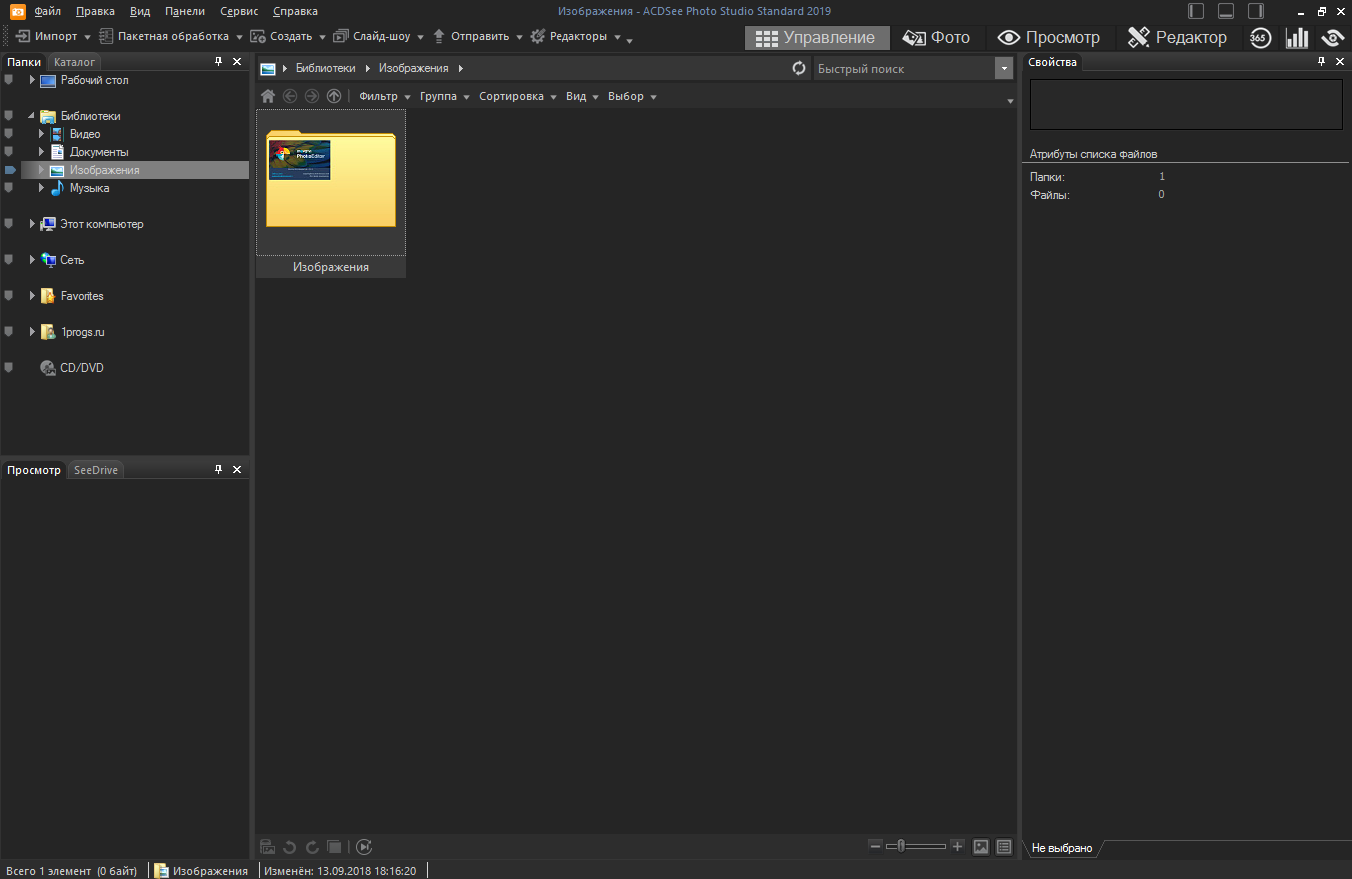Screen dimensions: 1352x879
Task: Switch to details list view icon
Action: [x=1004, y=846]
